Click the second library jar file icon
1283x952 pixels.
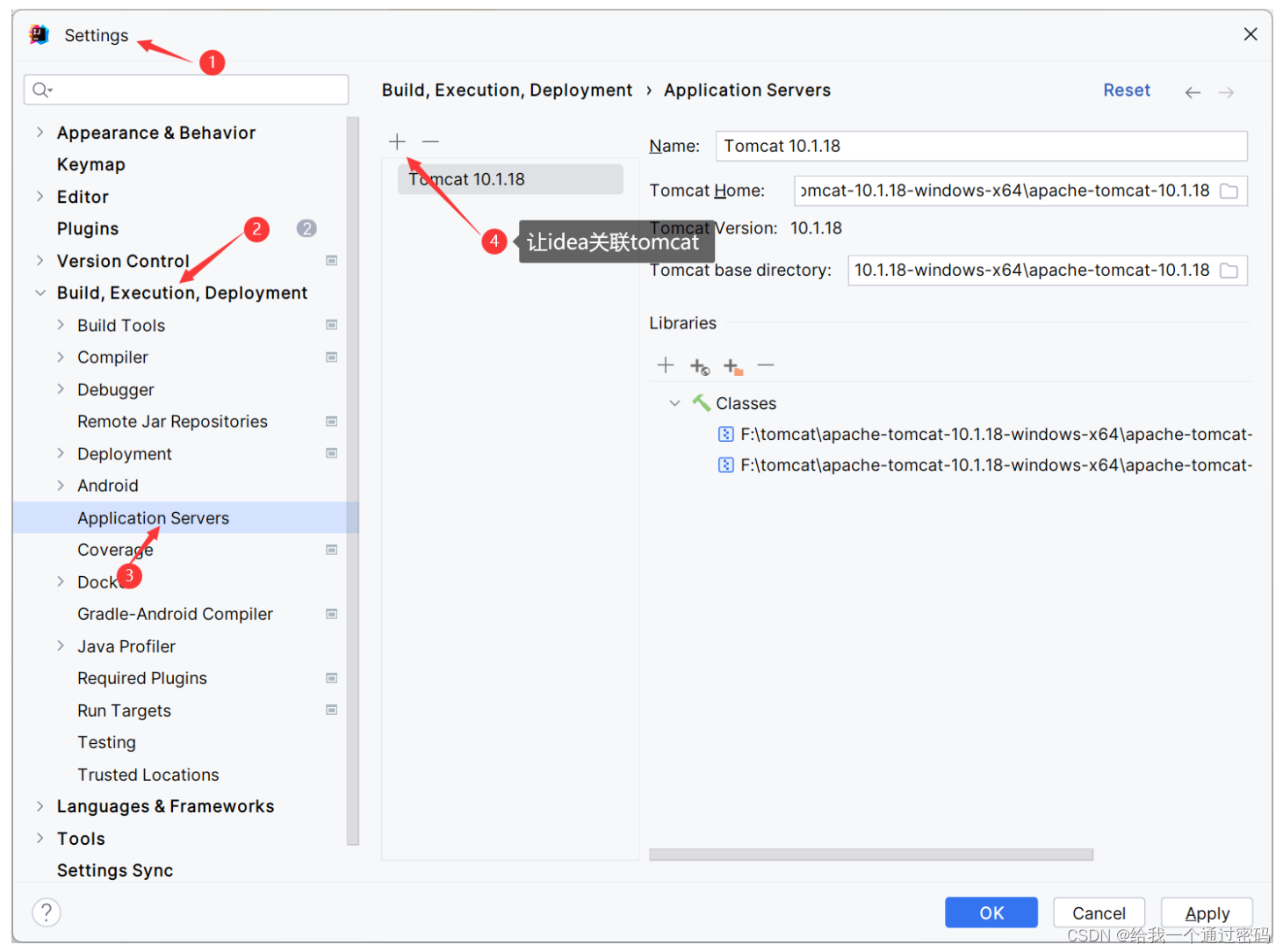point(725,465)
